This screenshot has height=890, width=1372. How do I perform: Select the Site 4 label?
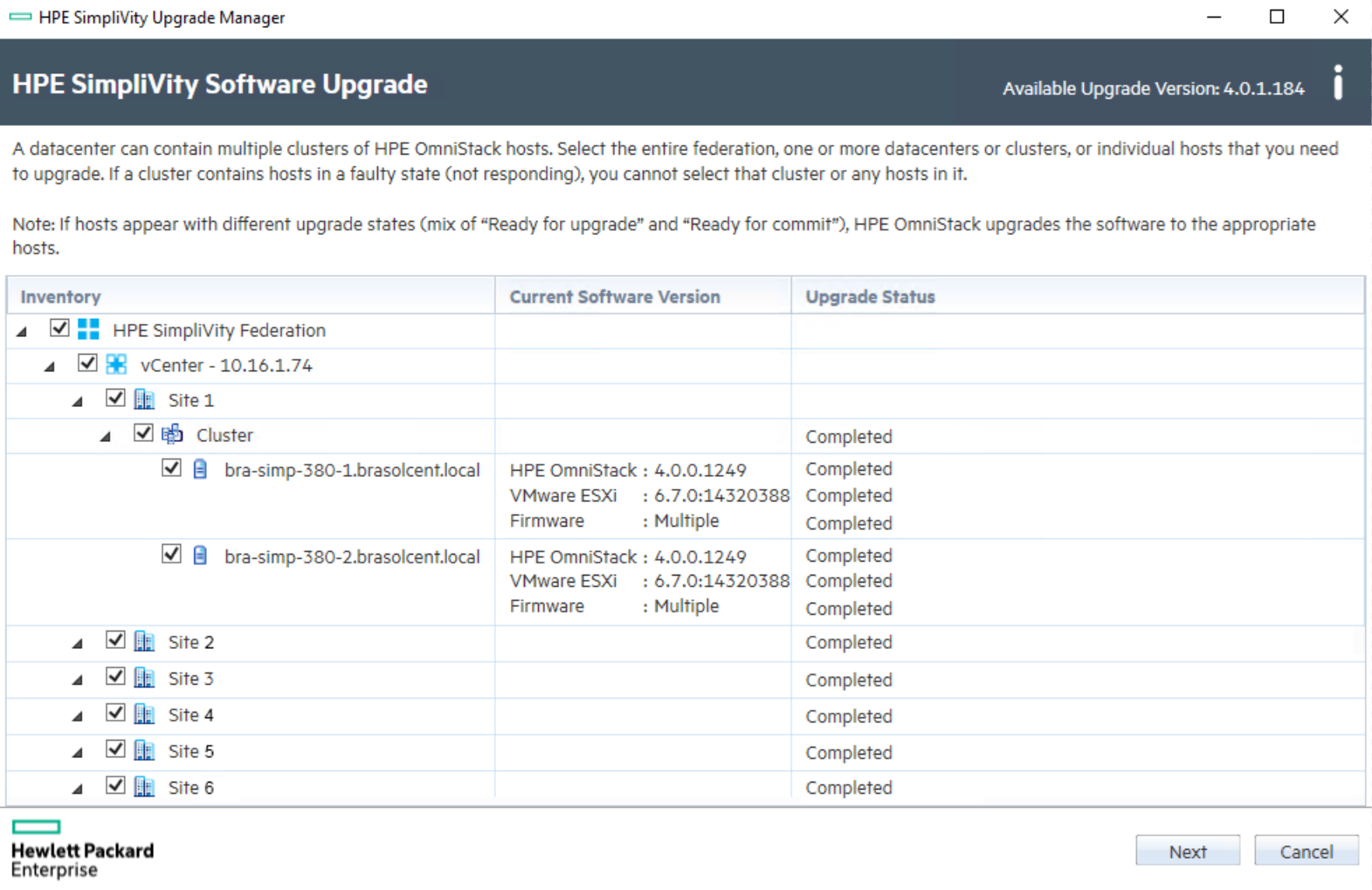[x=191, y=715]
